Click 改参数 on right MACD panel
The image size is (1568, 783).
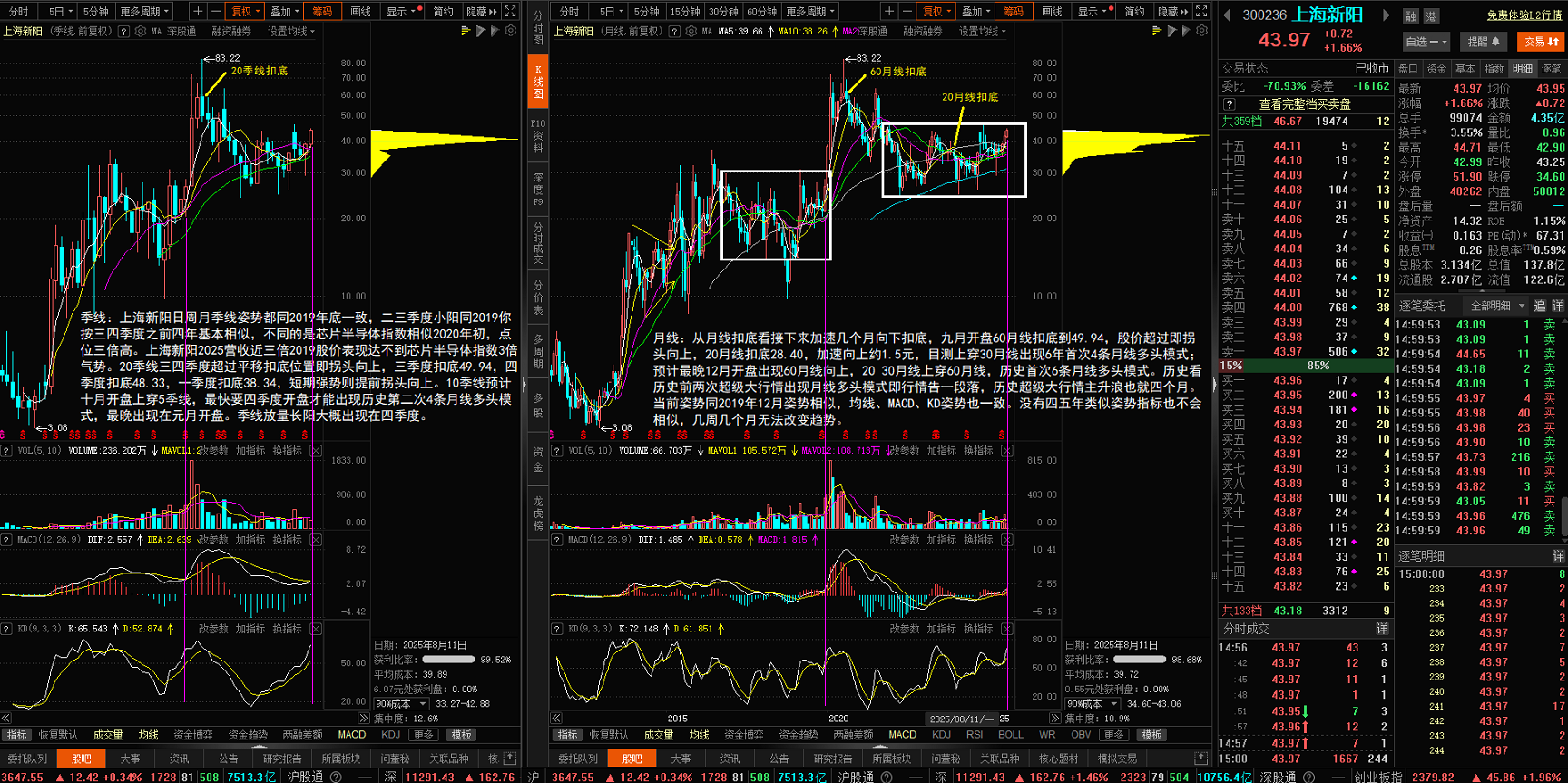click(904, 540)
